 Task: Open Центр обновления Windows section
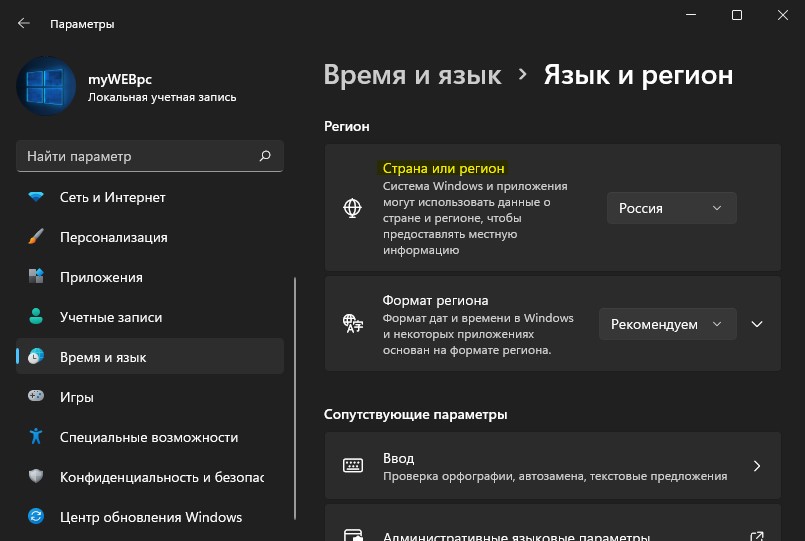150,517
